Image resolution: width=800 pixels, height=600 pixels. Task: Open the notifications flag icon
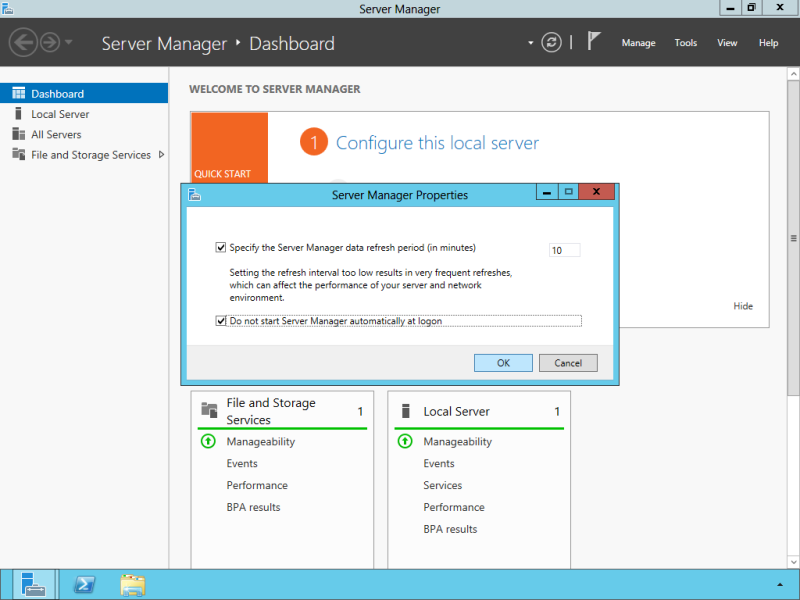(593, 41)
